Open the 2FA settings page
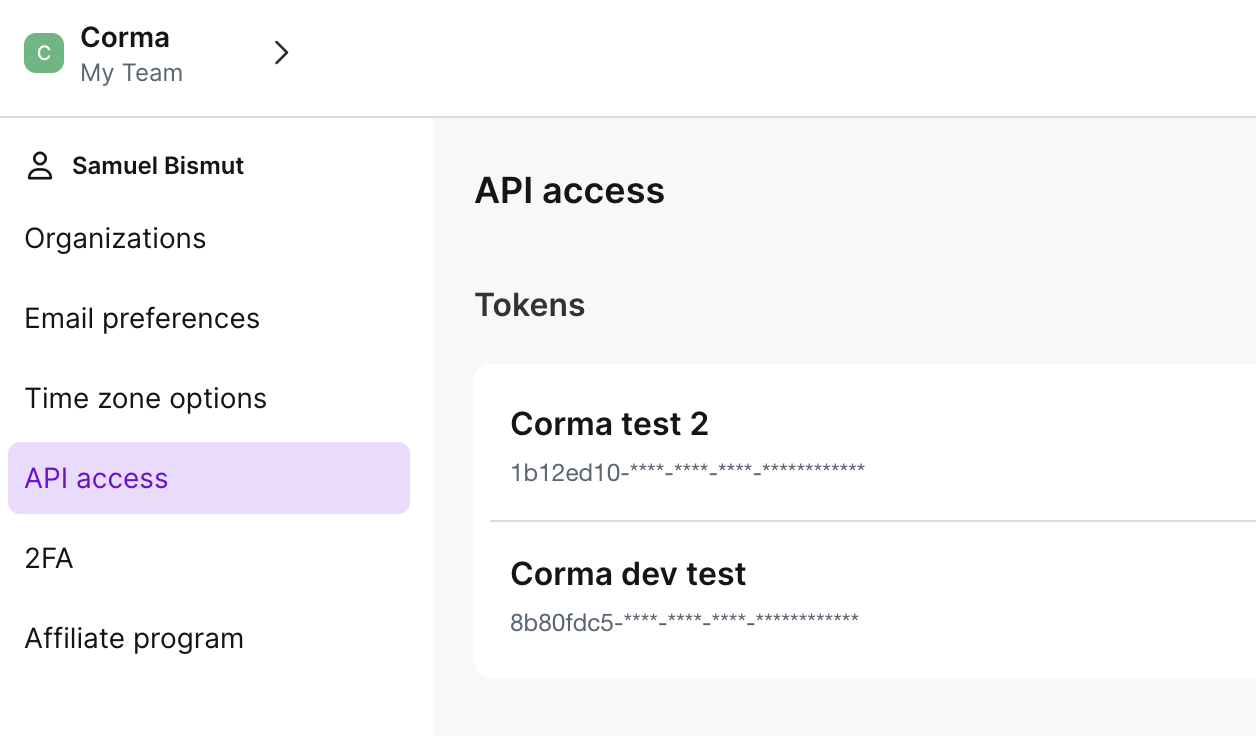Image resolution: width=1256 pixels, height=736 pixels. pyautogui.click(x=49, y=559)
